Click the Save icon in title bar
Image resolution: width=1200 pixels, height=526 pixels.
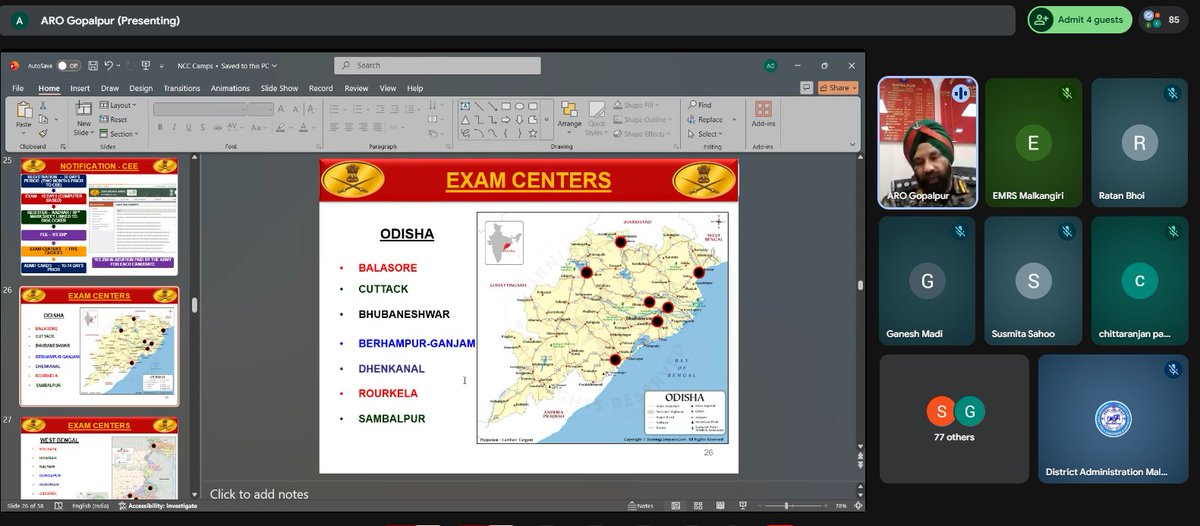pyautogui.click(x=93, y=65)
